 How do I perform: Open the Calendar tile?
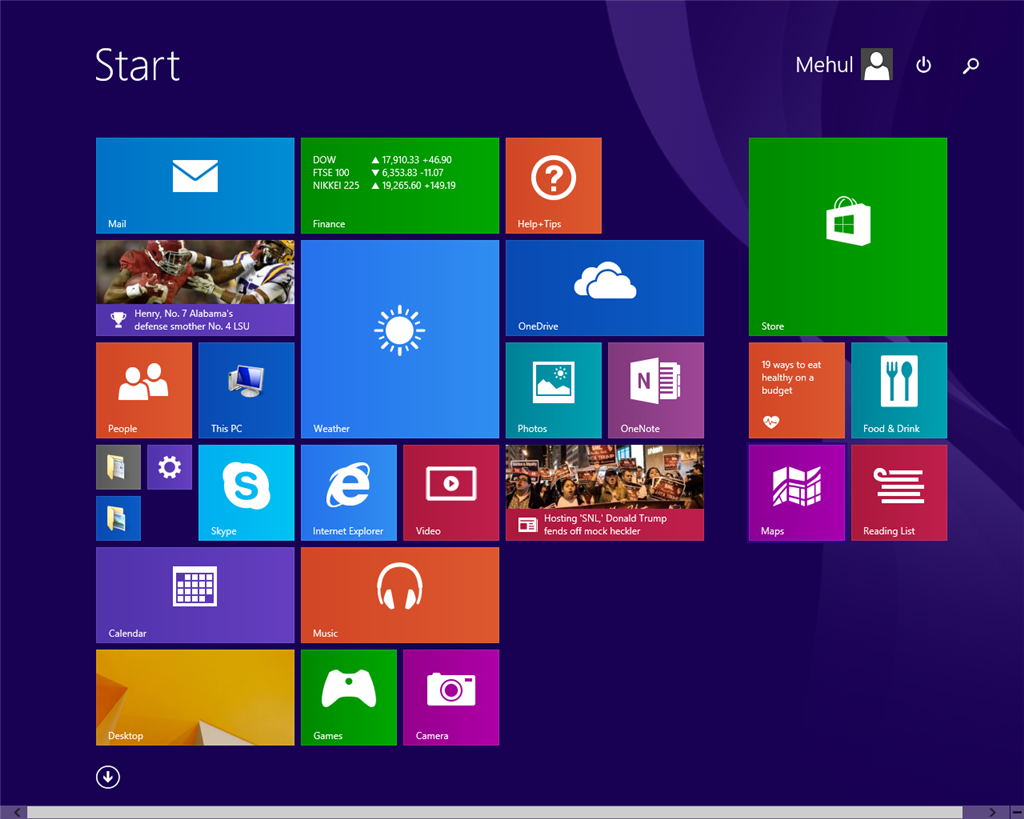(195, 595)
